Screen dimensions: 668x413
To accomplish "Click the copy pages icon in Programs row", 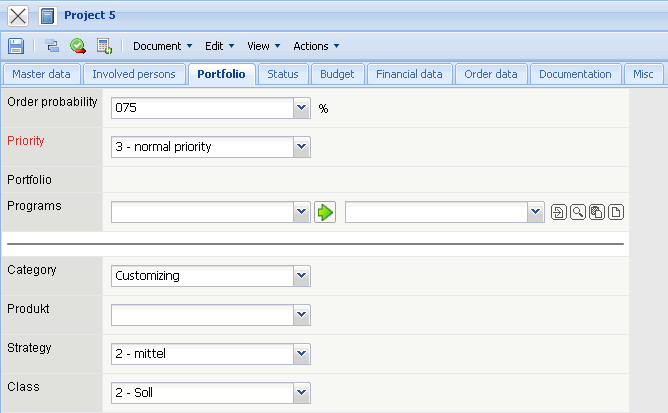I will tap(597, 212).
